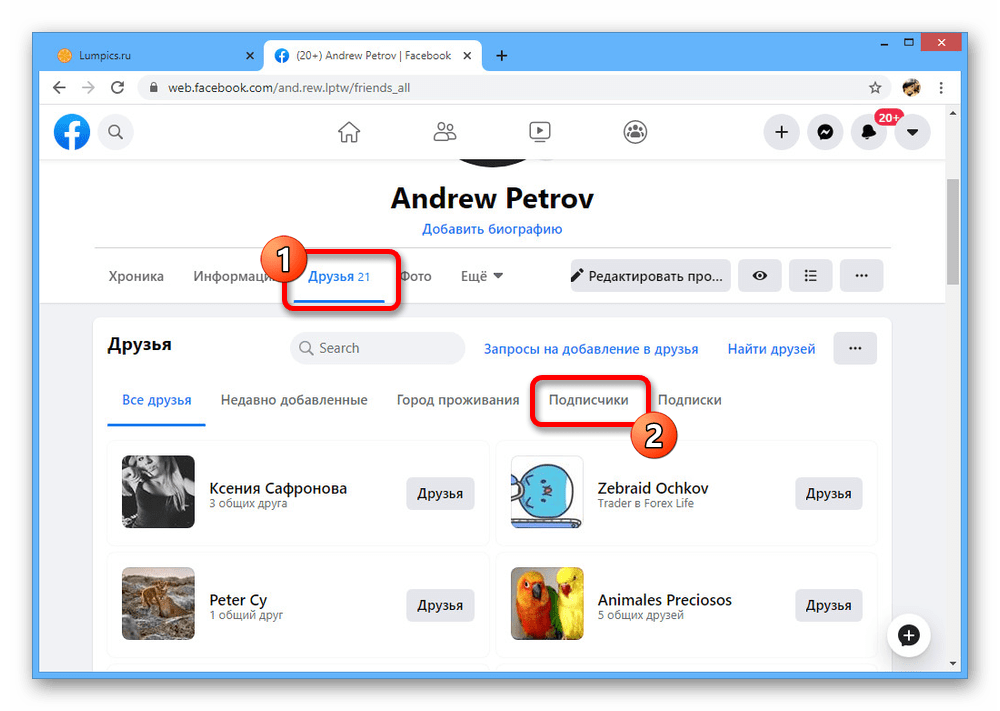
Task: Click the Facebook logo icon
Action: pos(71,132)
